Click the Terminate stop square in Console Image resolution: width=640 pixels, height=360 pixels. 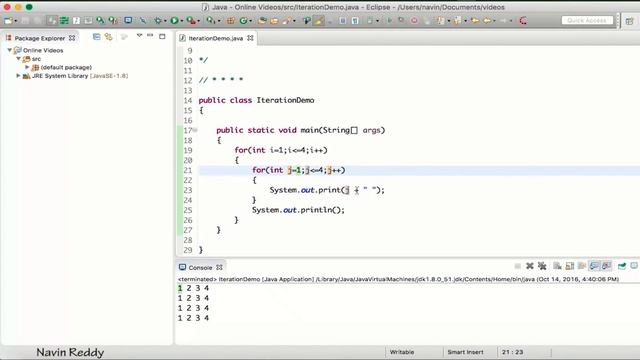click(x=518, y=266)
